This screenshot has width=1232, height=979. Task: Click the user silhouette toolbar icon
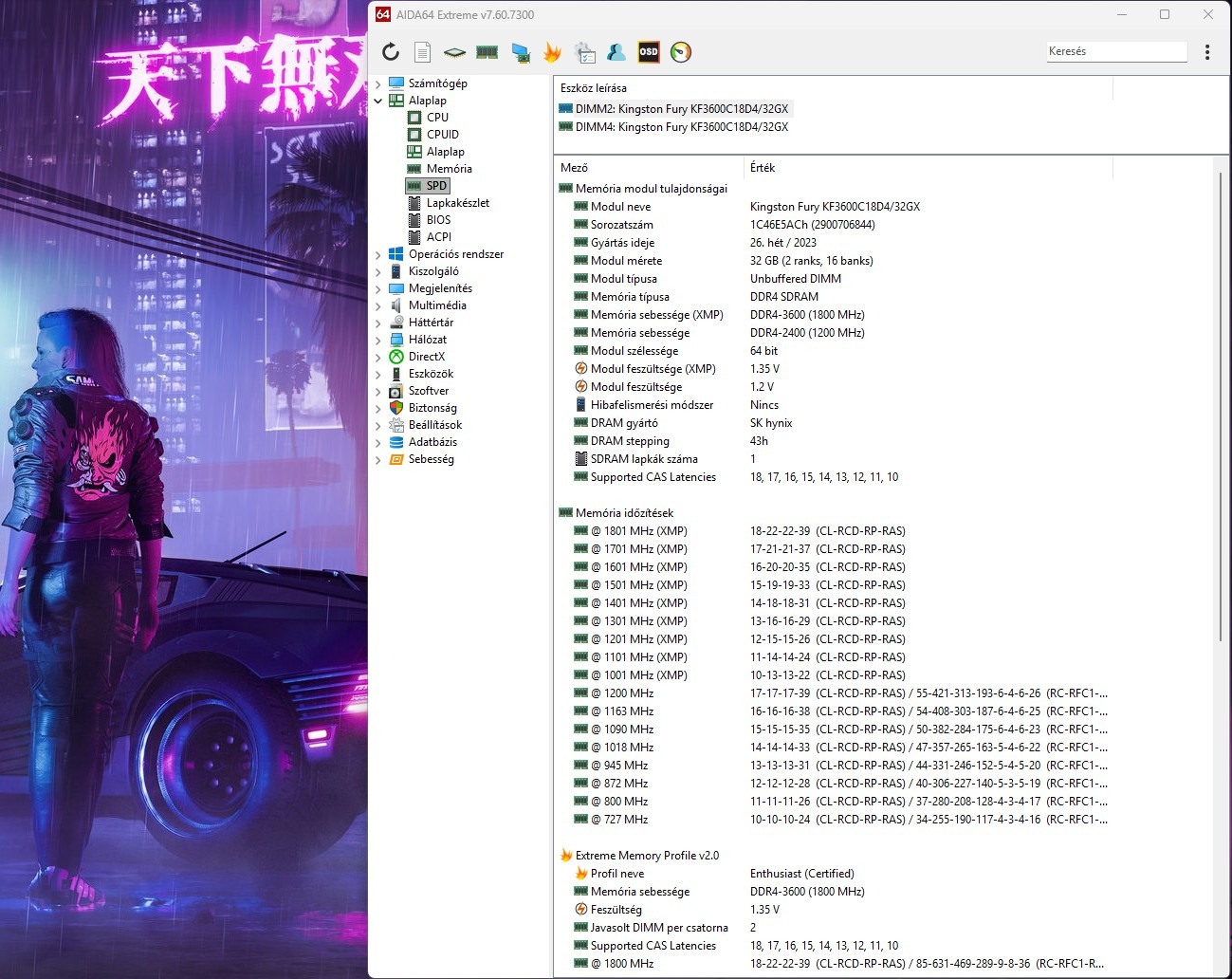tap(616, 52)
